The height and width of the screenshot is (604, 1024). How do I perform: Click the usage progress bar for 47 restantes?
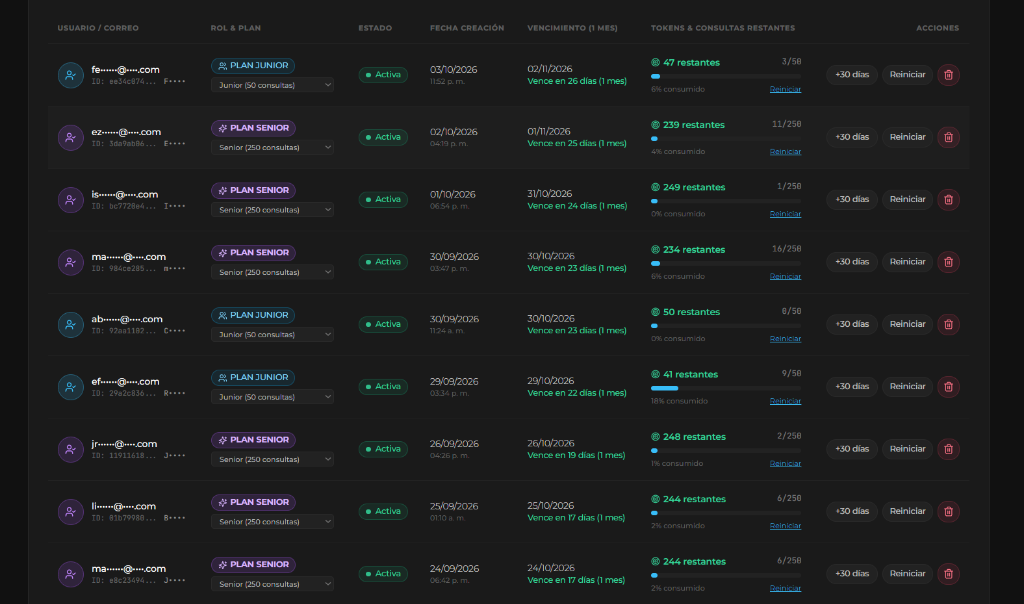coord(726,76)
